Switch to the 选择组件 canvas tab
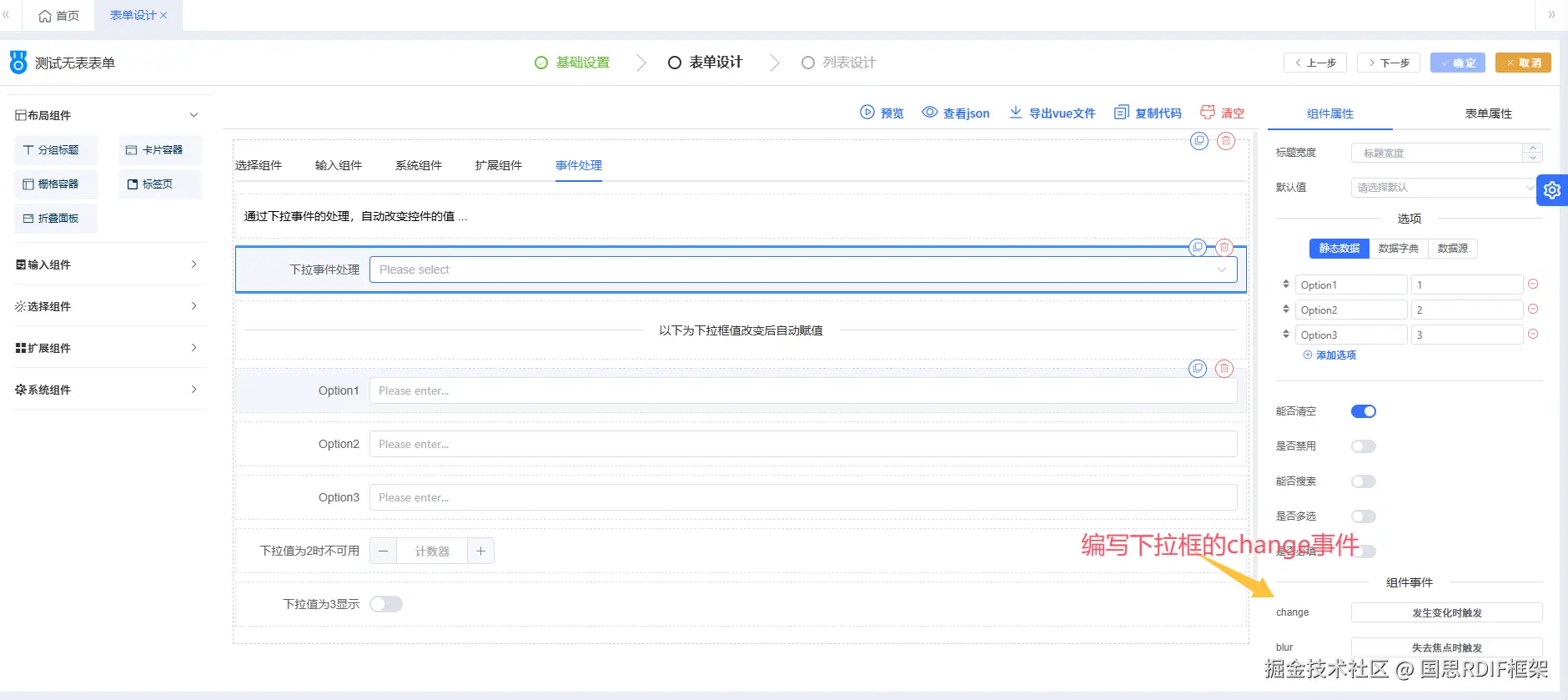 tap(259, 165)
